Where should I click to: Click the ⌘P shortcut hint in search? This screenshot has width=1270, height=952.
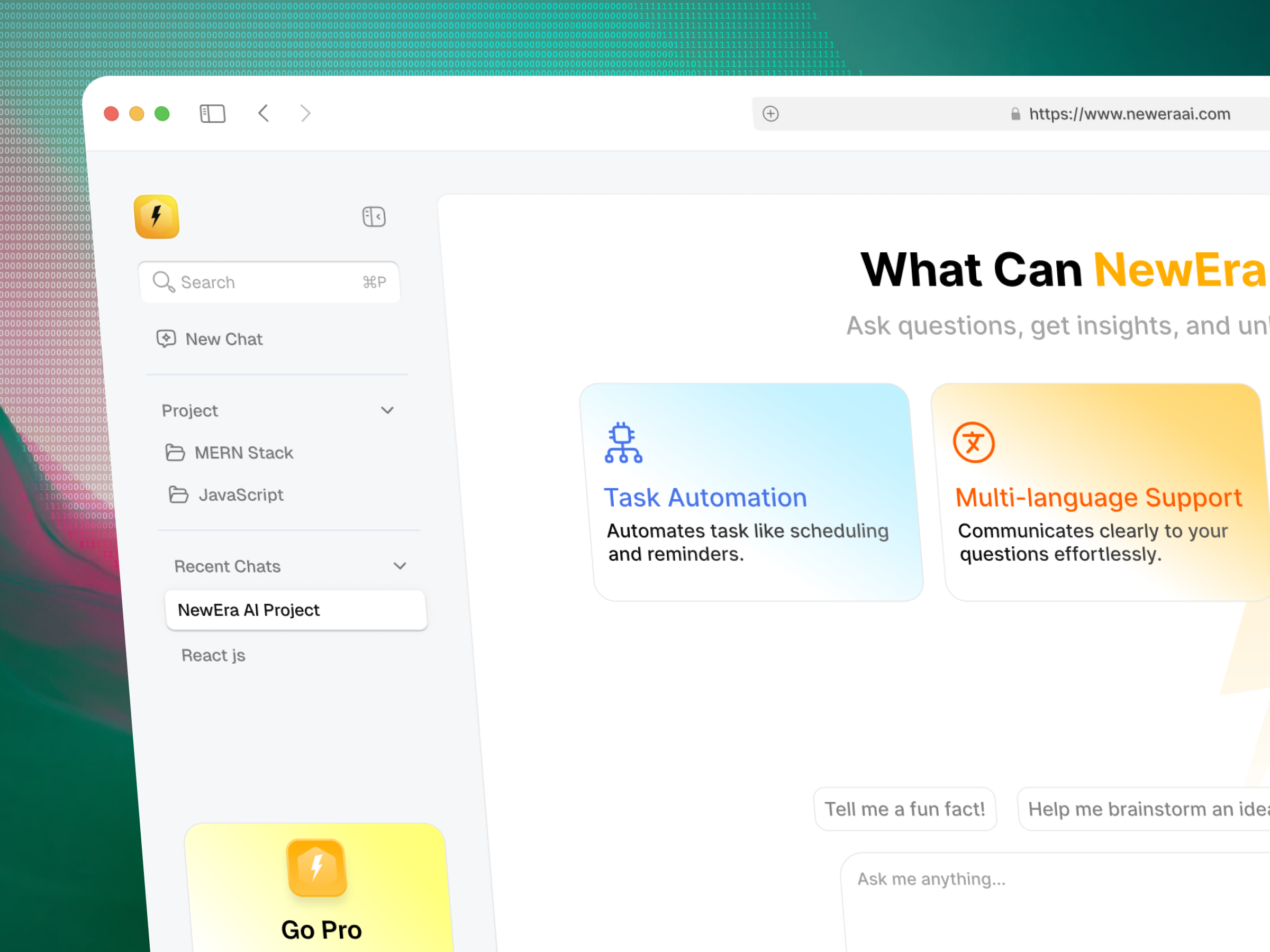tap(374, 282)
